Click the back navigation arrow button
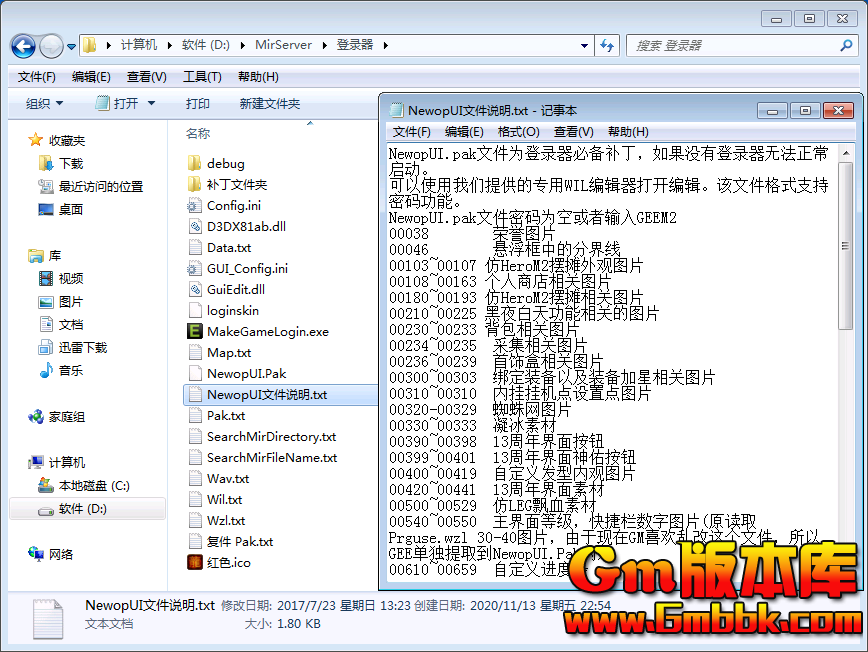Image resolution: width=868 pixels, height=652 pixels. (x=24, y=46)
